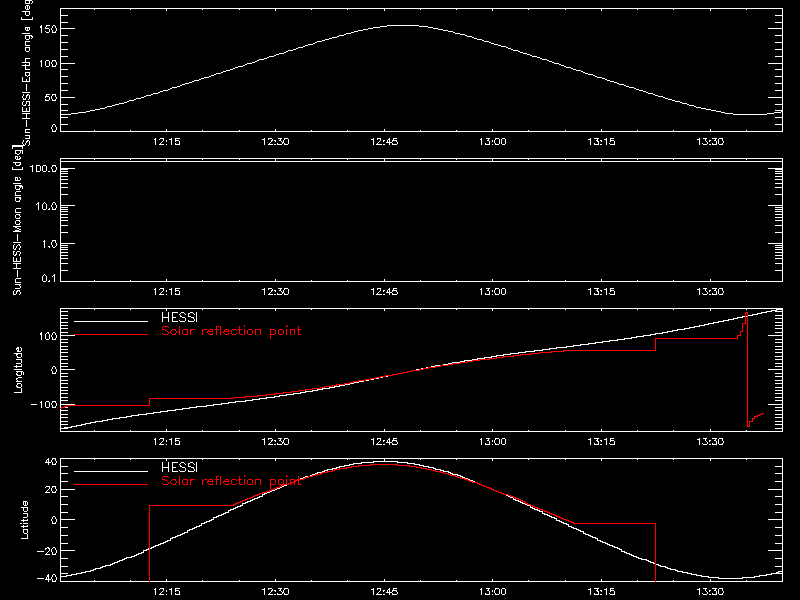Viewport: 800px width, 600px height.
Task: Click 12:15 time label under Longitude plot
Action: pyautogui.click(x=167, y=442)
